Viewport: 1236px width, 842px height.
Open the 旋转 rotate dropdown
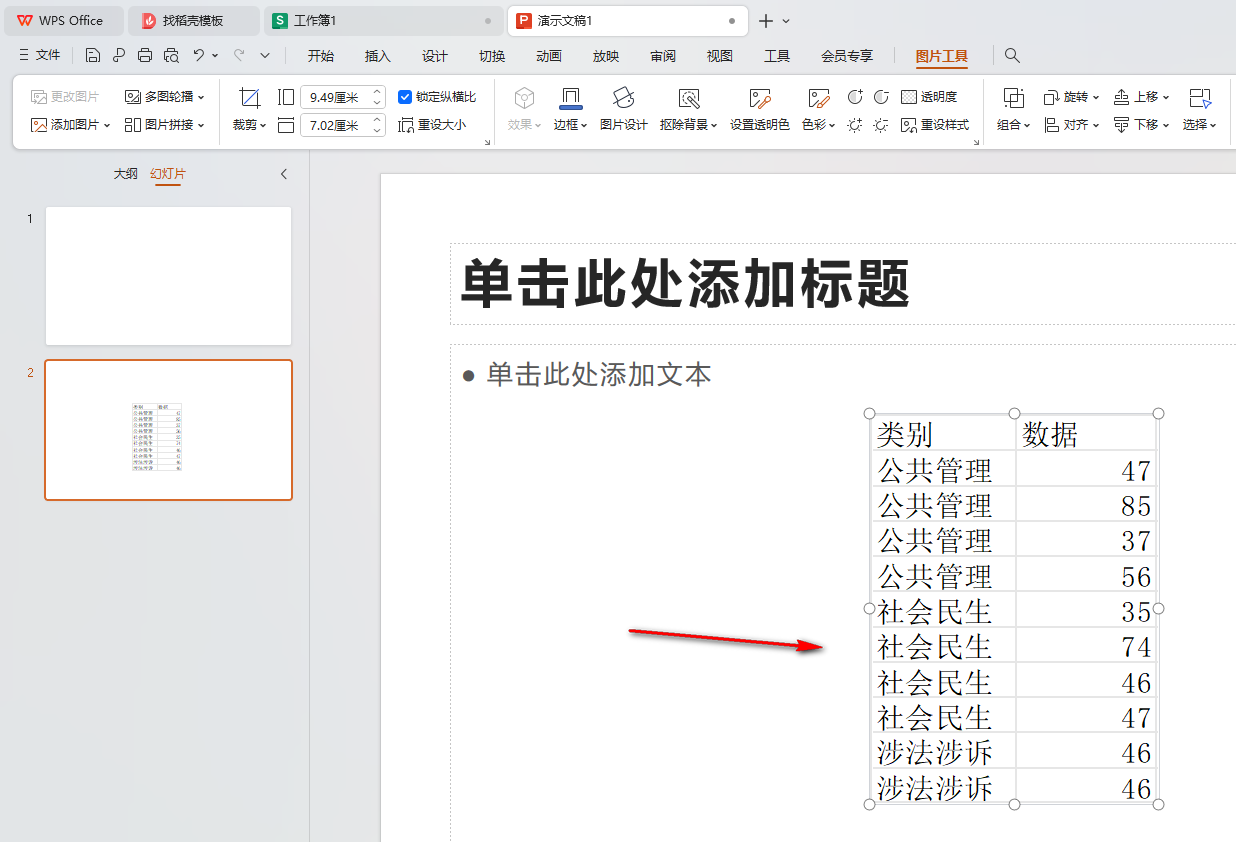(1071, 97)
